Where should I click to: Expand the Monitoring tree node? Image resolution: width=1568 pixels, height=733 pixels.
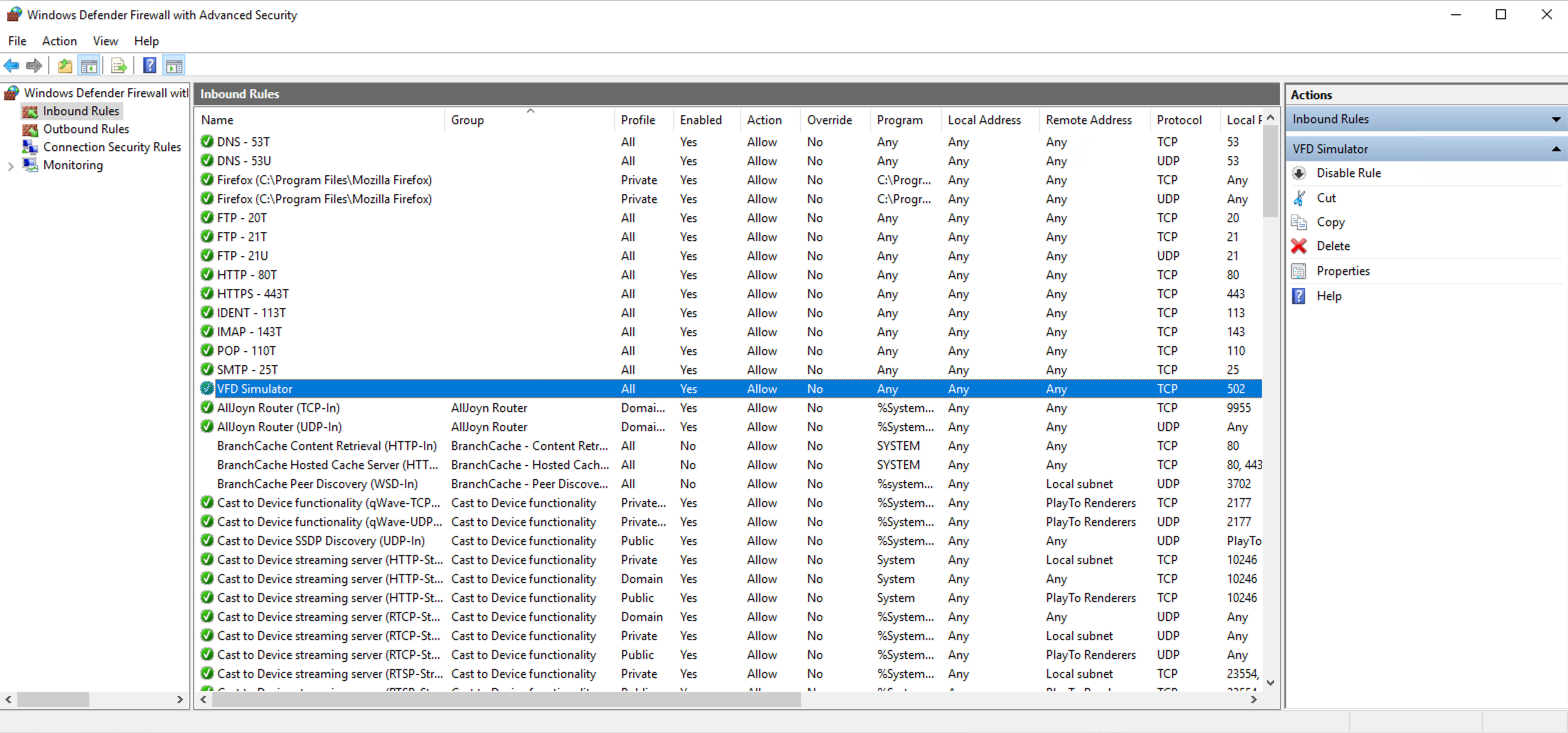tap(11, 166)
